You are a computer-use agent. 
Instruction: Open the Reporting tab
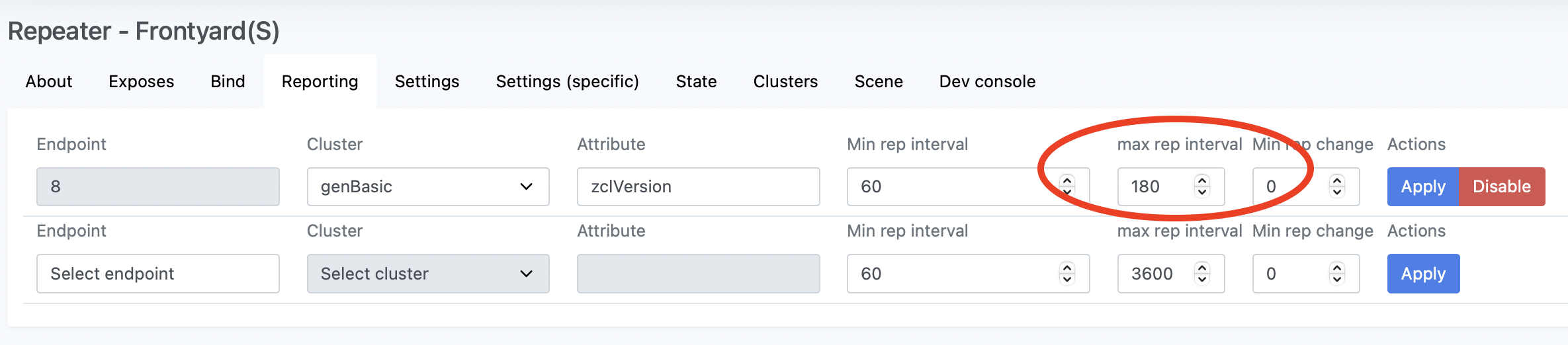(320, 81)
